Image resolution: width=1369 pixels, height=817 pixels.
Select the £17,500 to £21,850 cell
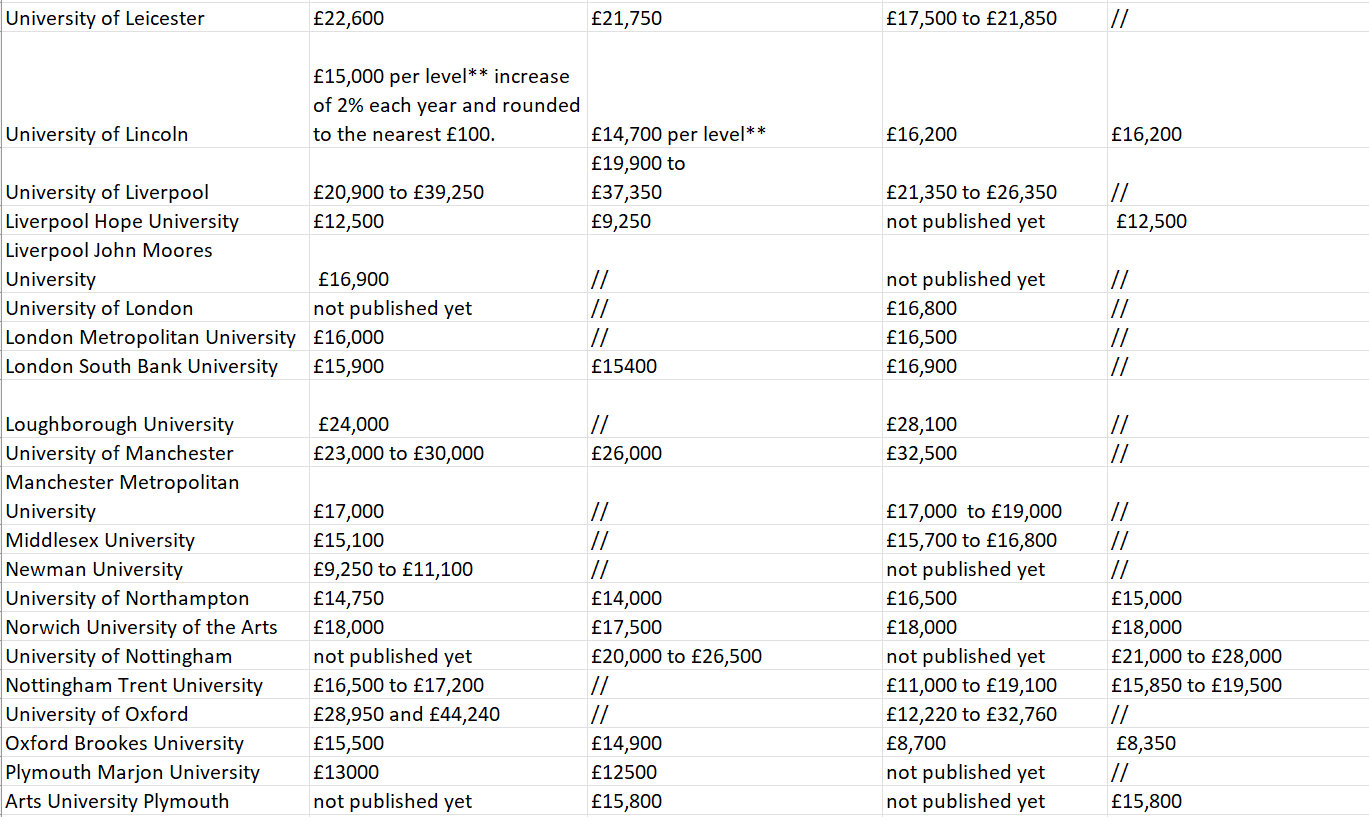click(971, 18)
